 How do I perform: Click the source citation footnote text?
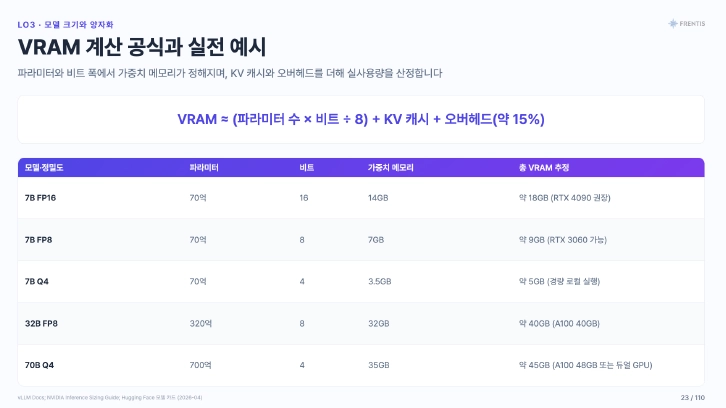[x=110, y=397]
